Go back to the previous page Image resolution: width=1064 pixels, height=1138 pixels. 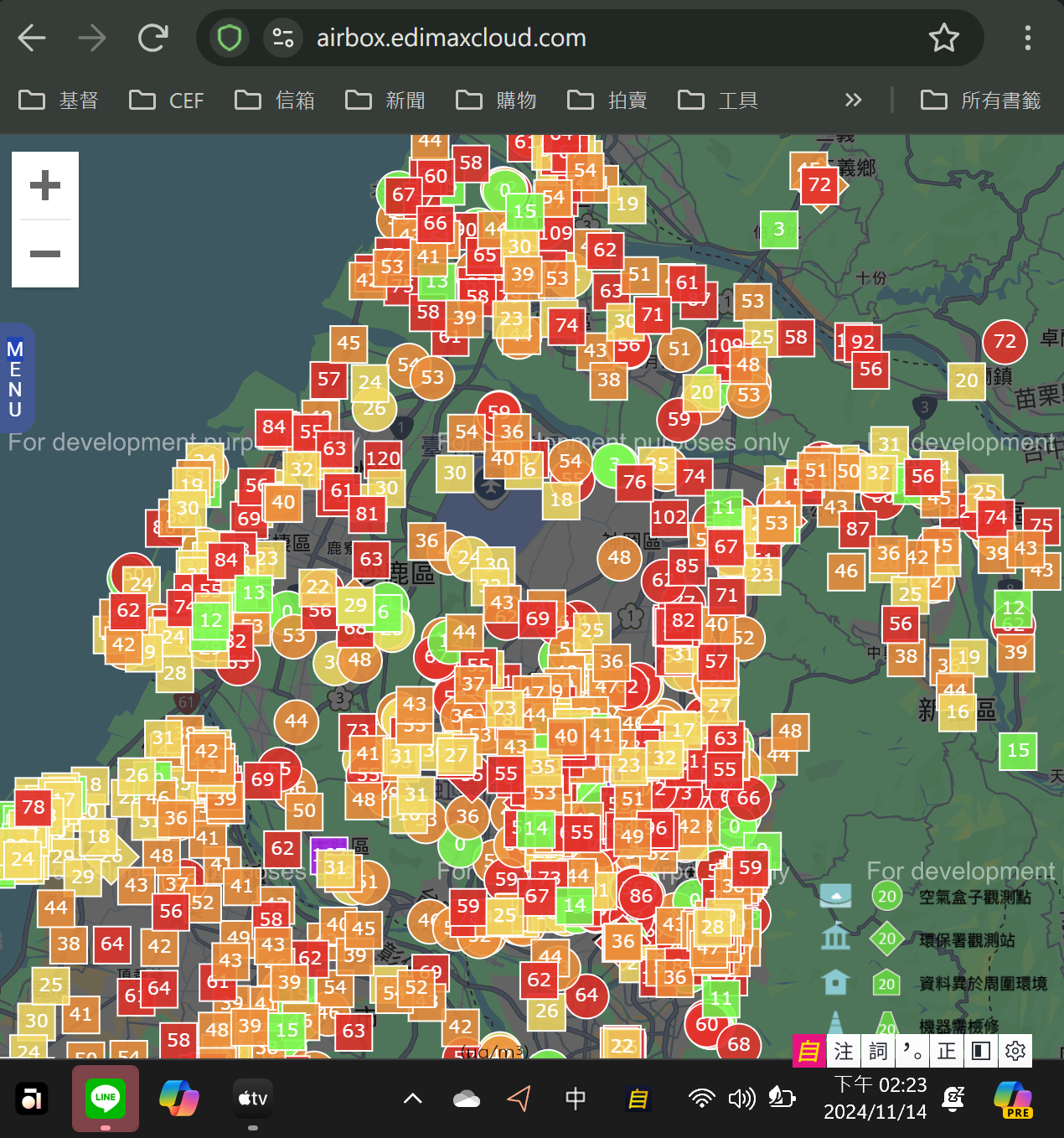pyautogui.click(x=32, y=38)
